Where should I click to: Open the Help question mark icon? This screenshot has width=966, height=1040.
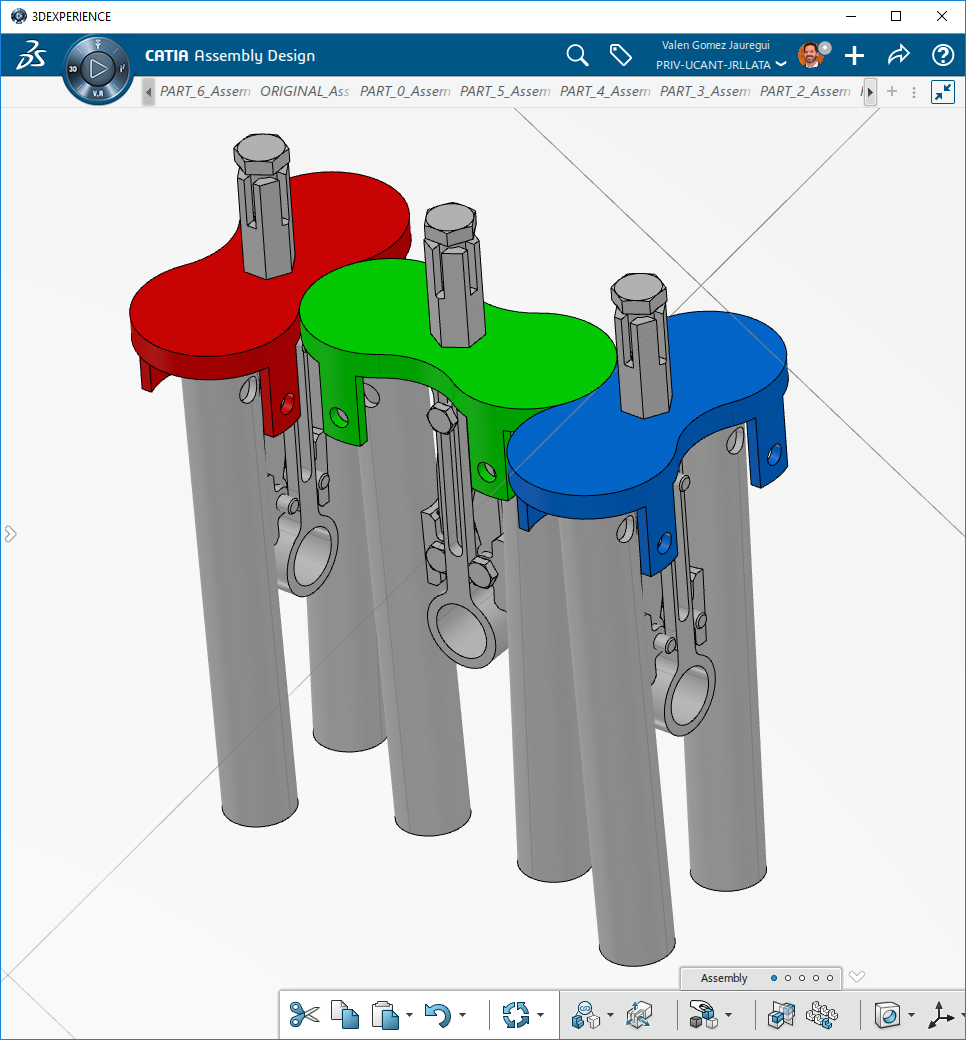point(943,55)
